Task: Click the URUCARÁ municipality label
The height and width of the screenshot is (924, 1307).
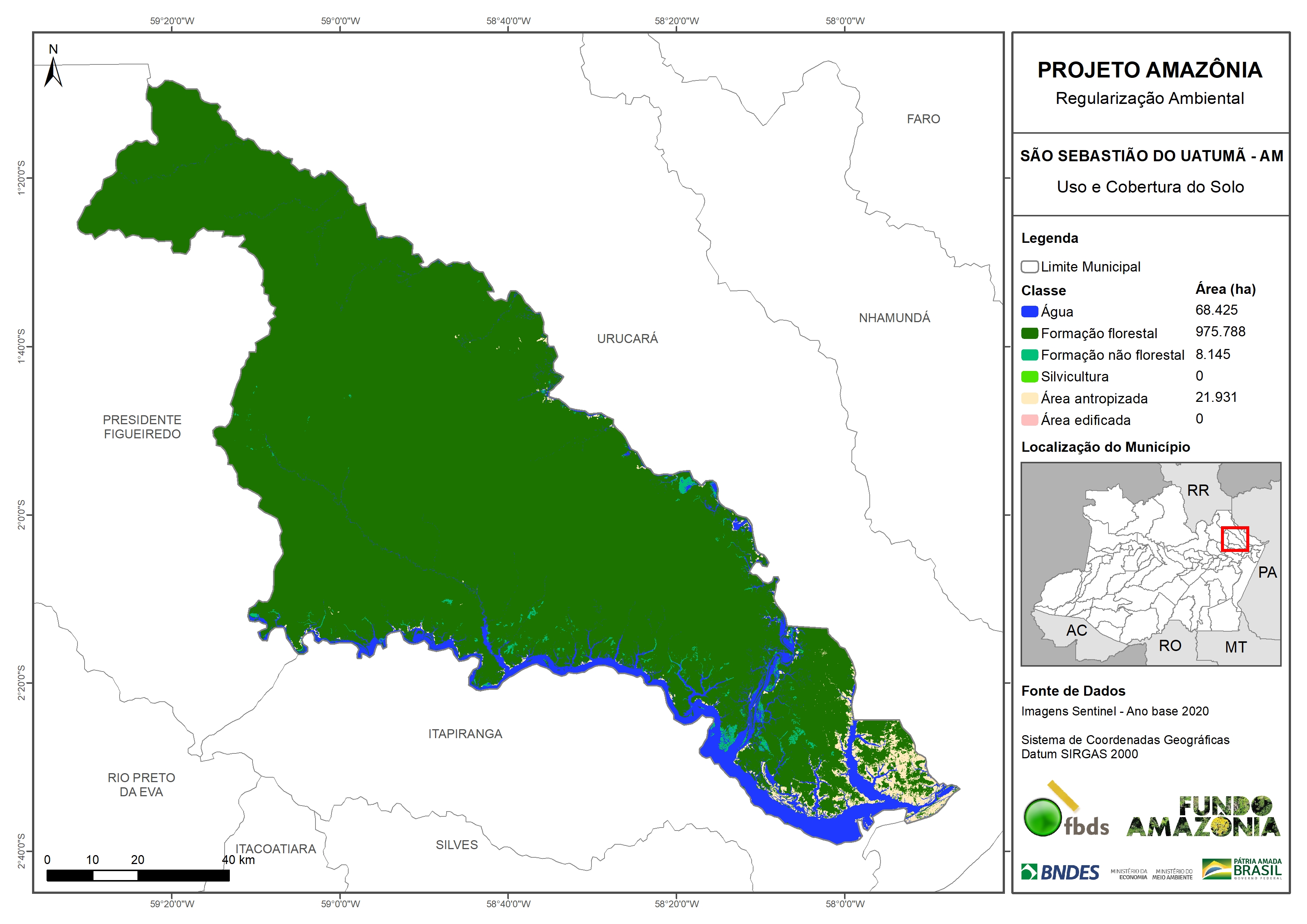Action: tap(627, 339)
